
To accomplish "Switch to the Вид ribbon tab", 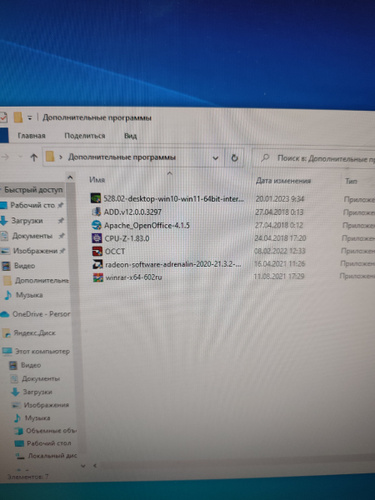I will coord(130,136).
